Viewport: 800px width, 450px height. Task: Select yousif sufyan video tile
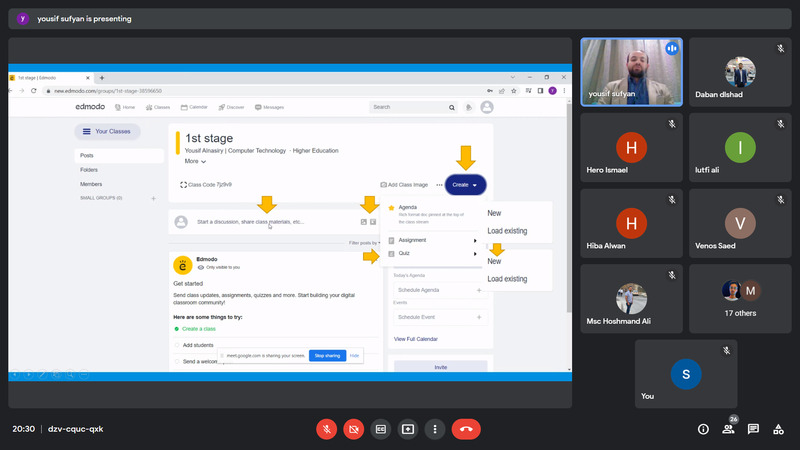click(632, 72)
